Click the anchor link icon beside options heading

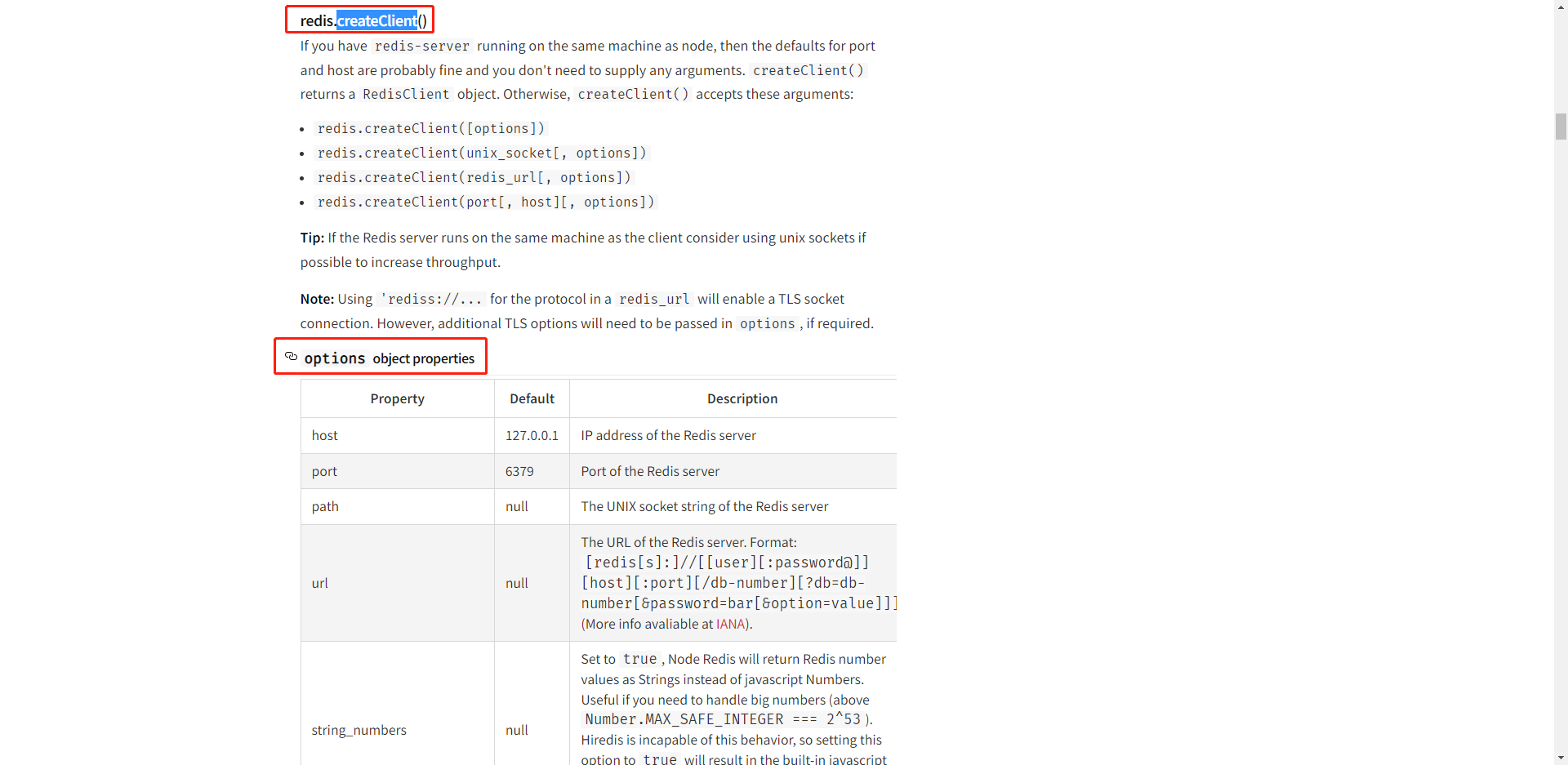(291, 357)
